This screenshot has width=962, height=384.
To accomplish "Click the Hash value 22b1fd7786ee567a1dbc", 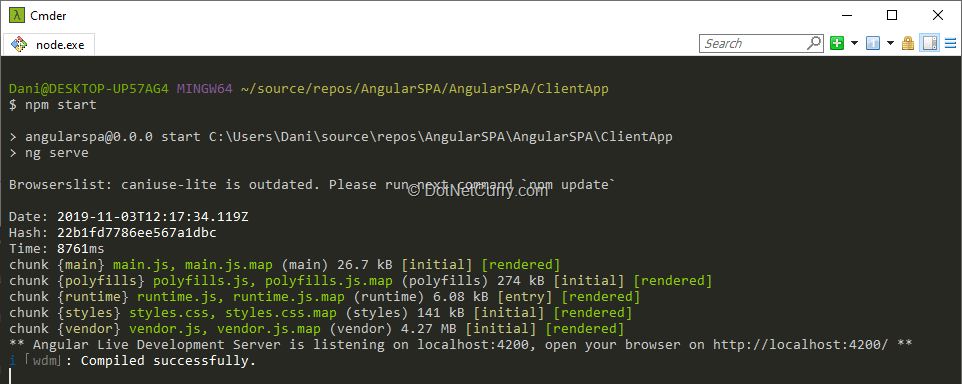I will tap(137, 233).
